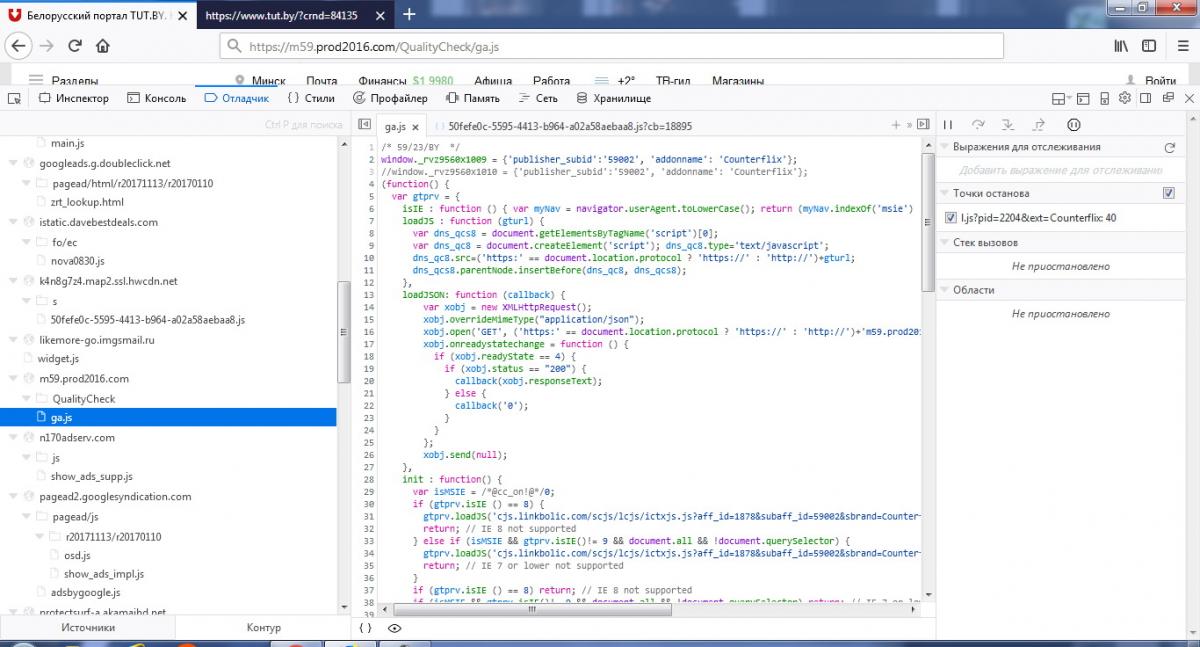The image size is (1200, 647).
Task: Open the Контур outline tab
Action: (263, 628)
